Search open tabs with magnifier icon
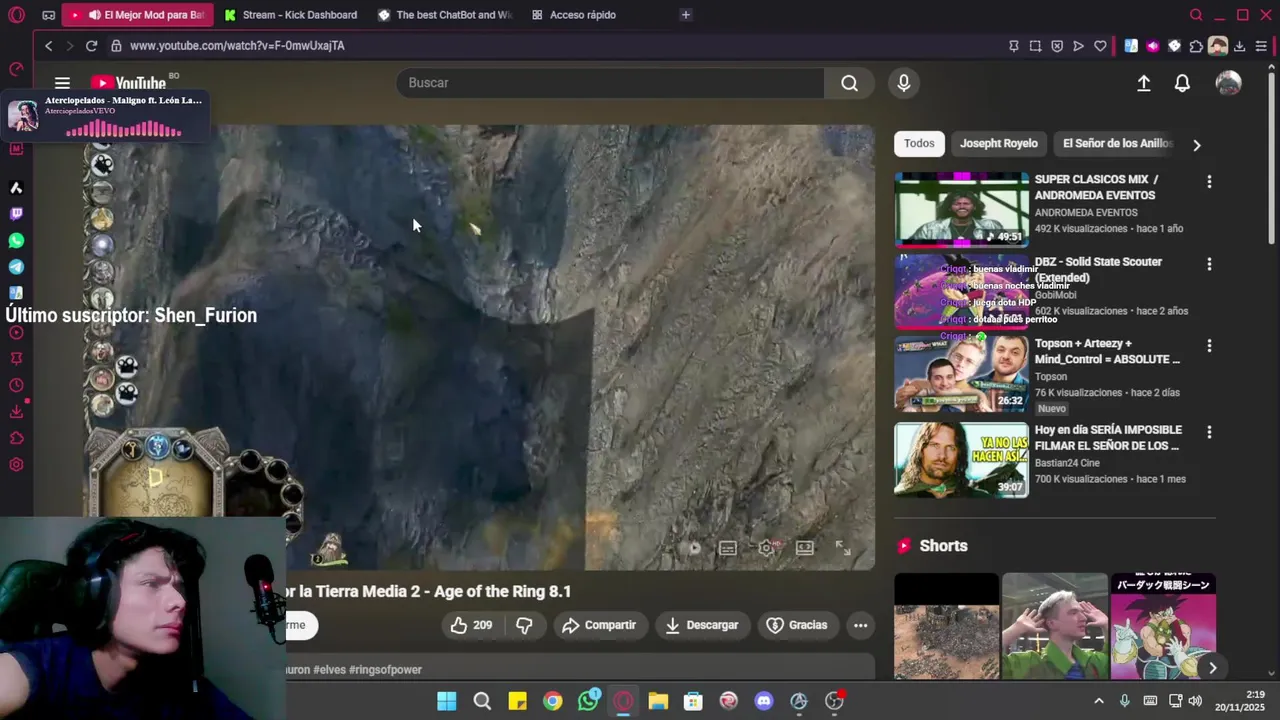The width and height of the screenshot is (1280, 720). point(1196,15)
